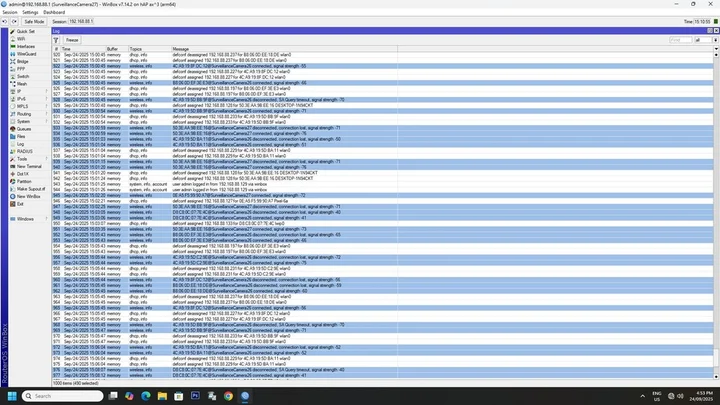Detach the Log panel window
Screen dimensions: 720x405
coord(710,31)
